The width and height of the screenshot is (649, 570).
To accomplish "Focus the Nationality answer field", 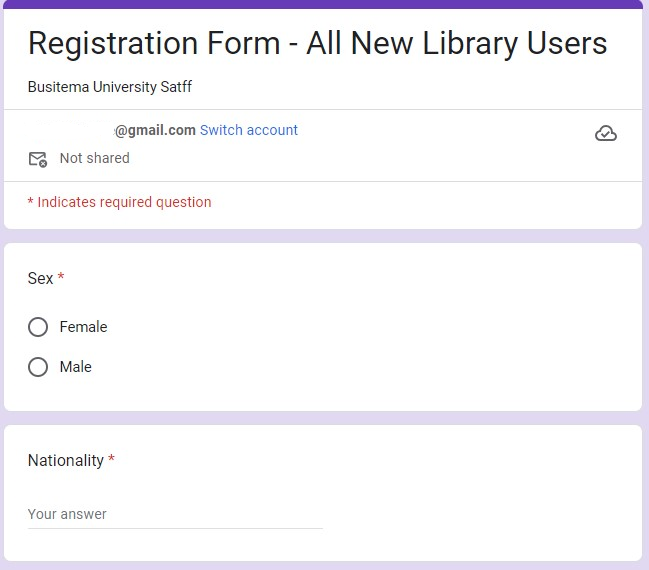I will 175,515.
